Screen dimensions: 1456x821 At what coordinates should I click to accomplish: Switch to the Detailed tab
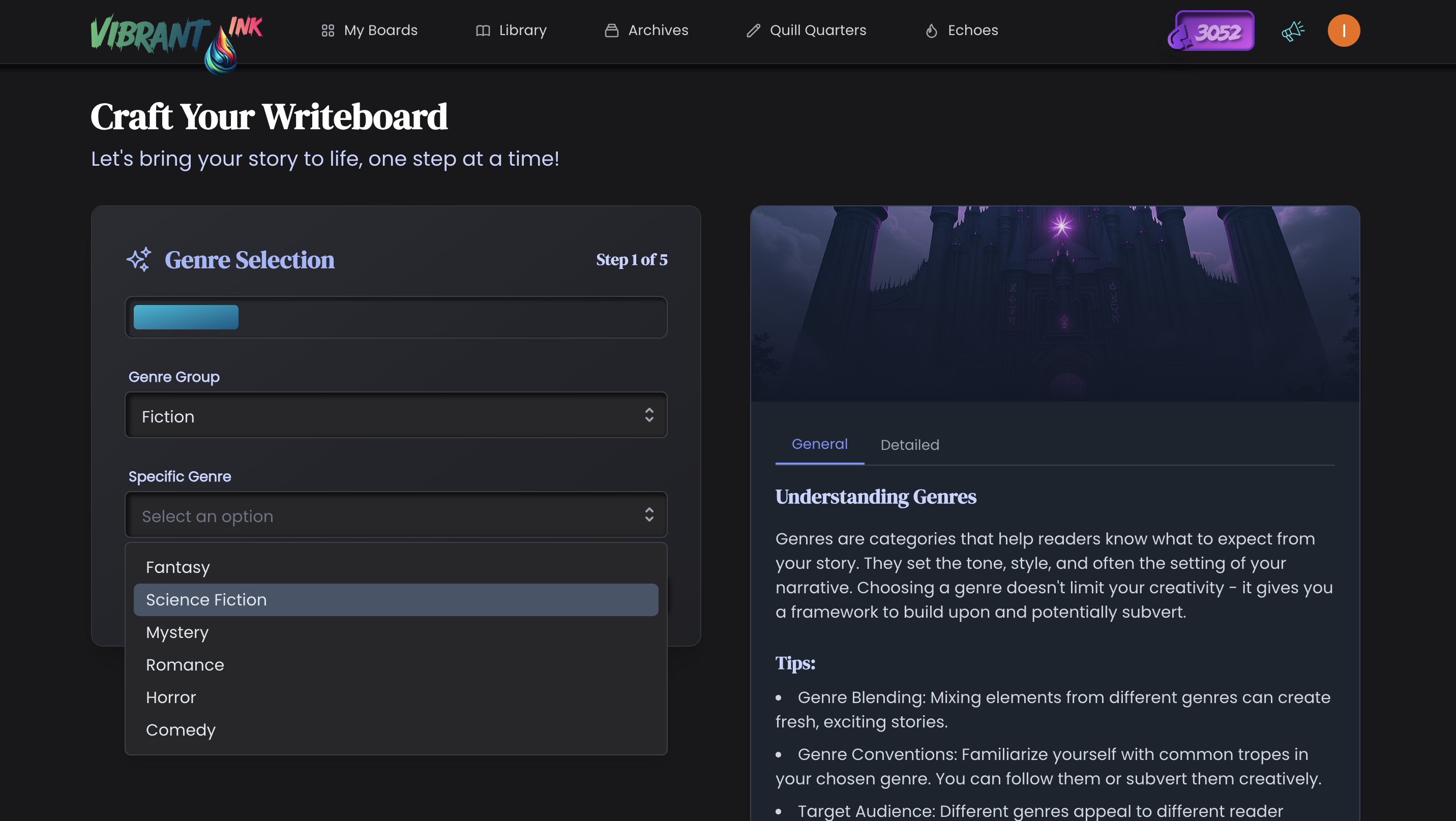click(x=909, y=445)
